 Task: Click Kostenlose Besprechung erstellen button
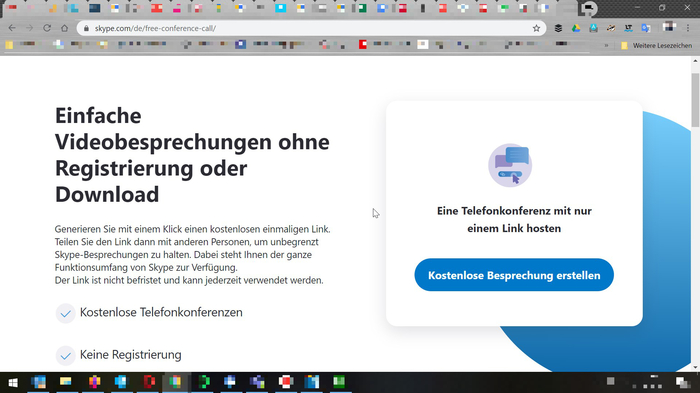pyautogui.click(x=514, y=275)
